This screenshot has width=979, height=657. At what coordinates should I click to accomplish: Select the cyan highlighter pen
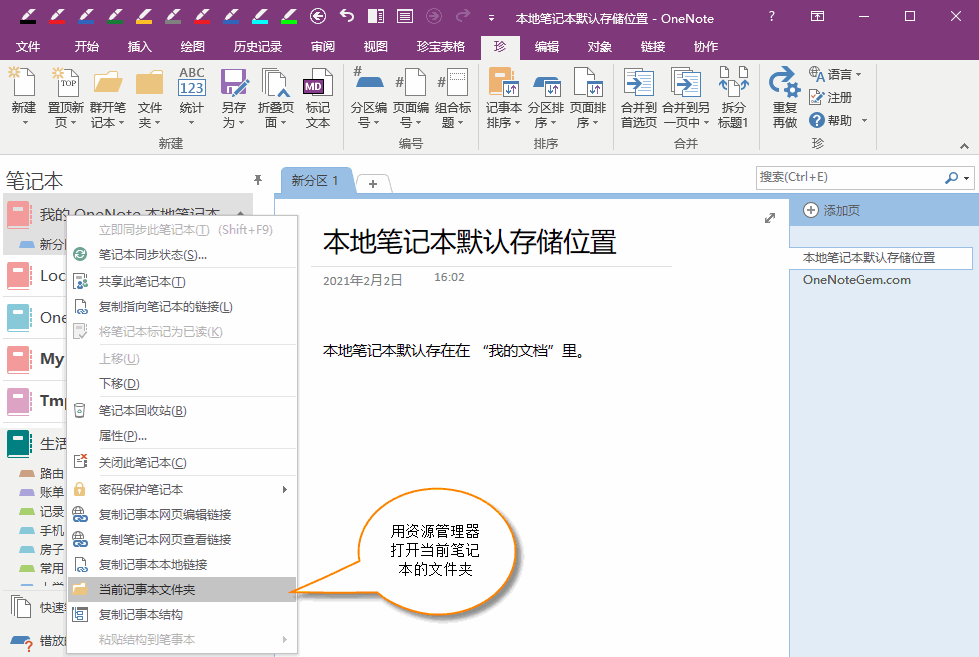260,16
